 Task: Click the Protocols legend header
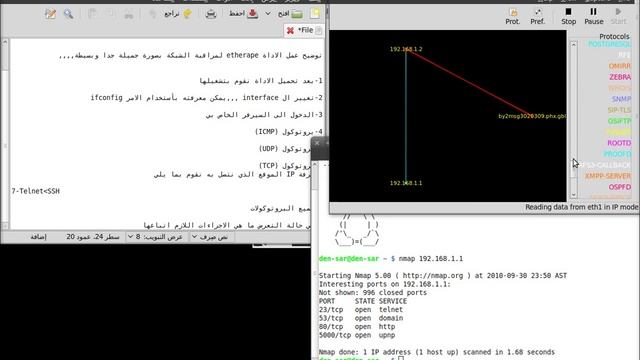614,36
